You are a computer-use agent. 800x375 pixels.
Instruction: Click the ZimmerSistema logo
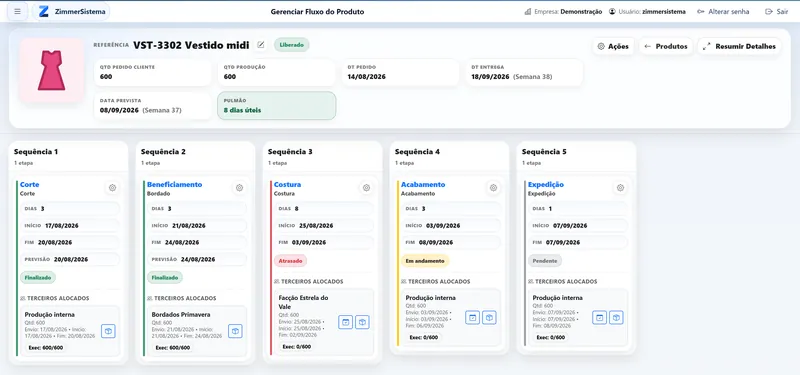[71, 12]
